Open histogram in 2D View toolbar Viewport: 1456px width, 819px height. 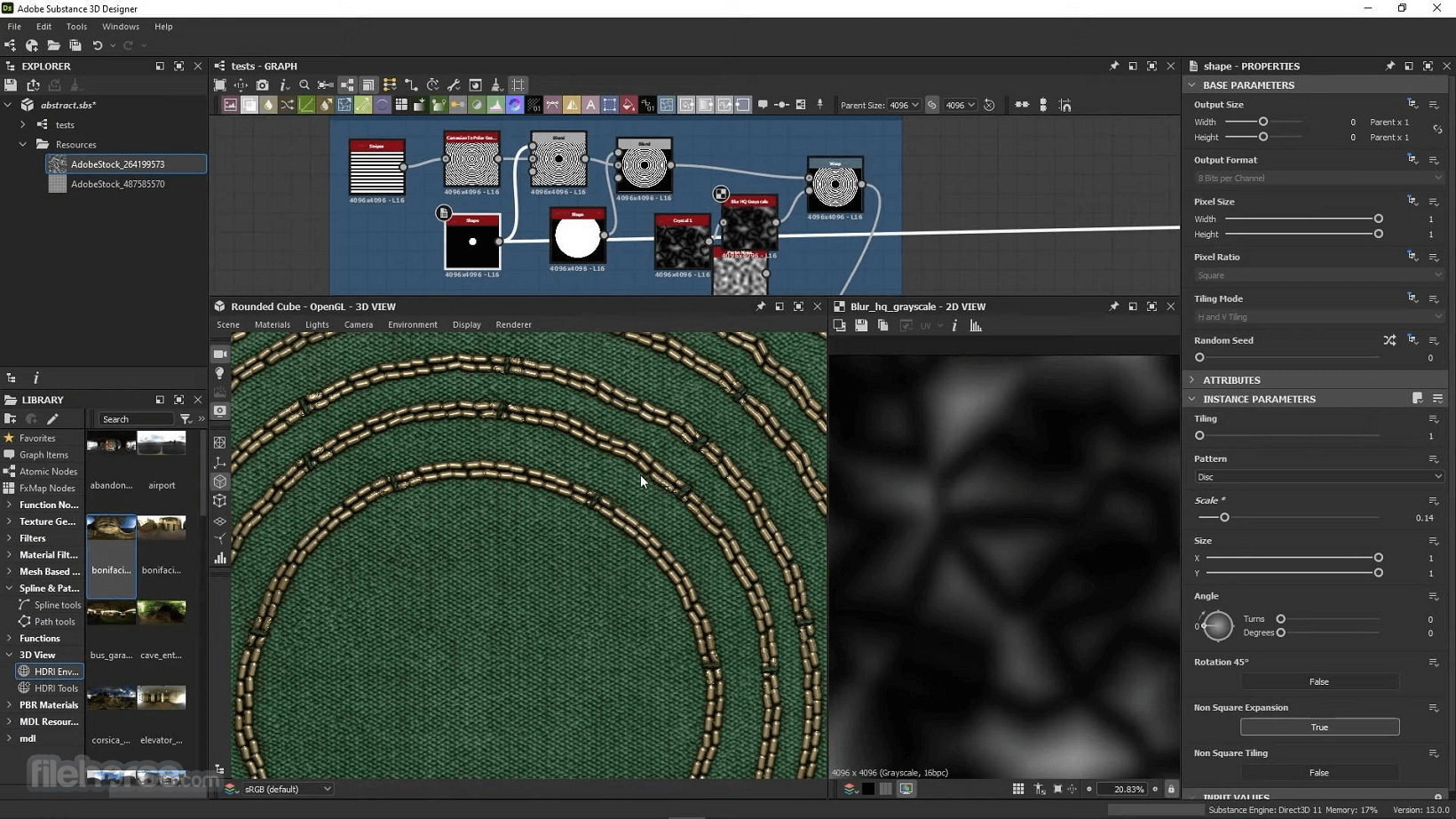(x=976, y=326)
